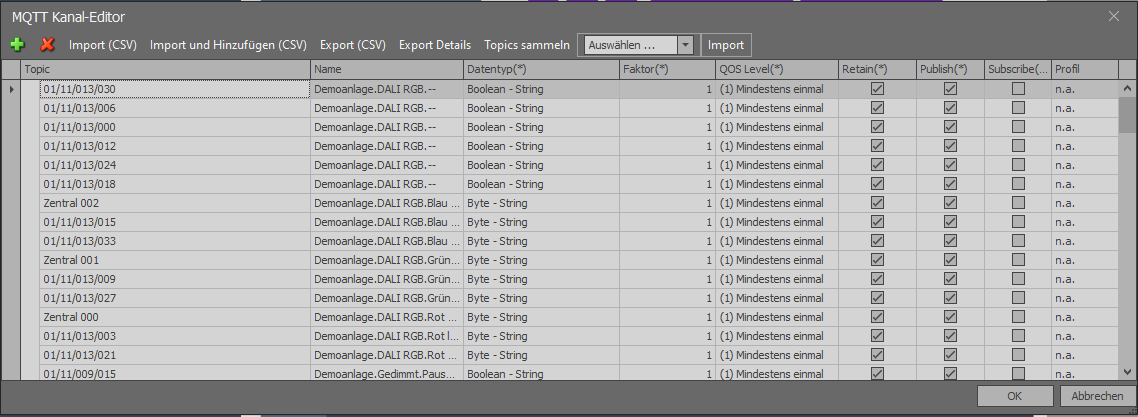Click the scrollbar down arrow

coord(1127,371)
